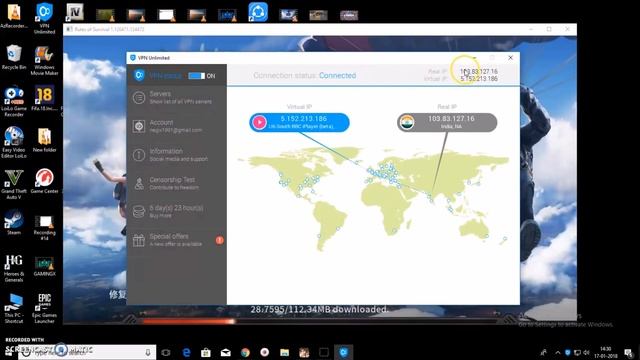Click the Virtual IP address 5.152.213.186 pill

(299, 122)
